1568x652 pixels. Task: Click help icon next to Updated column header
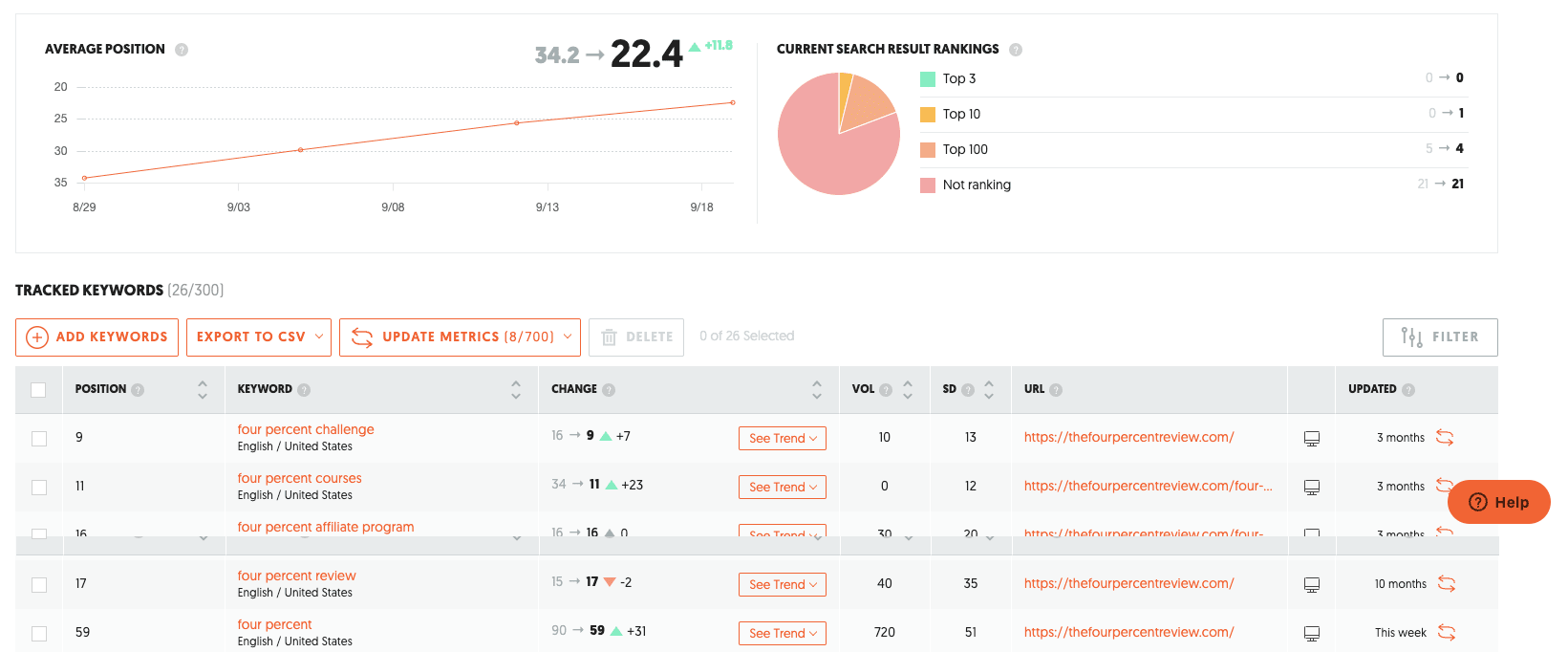(1408, 390)
